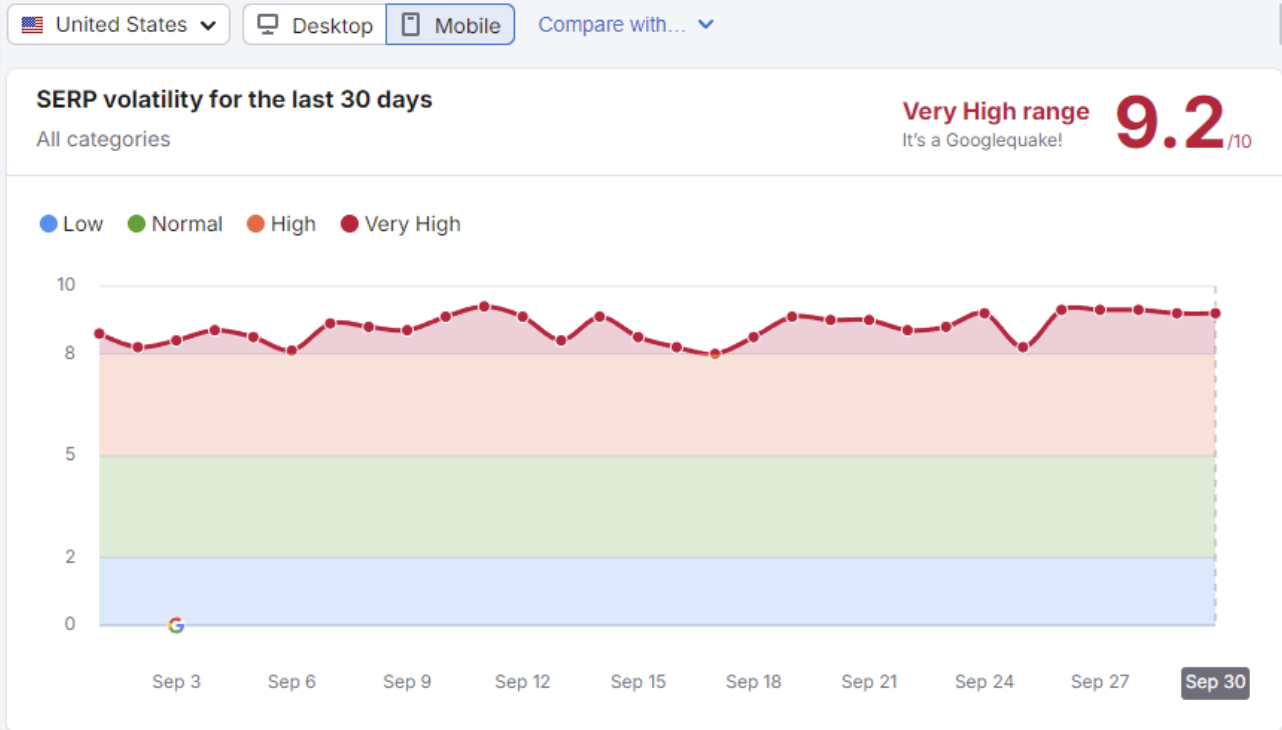Click the Sep 3 axis date label
The height and width of the screenshot is (730, 1282).
[176, 682]
